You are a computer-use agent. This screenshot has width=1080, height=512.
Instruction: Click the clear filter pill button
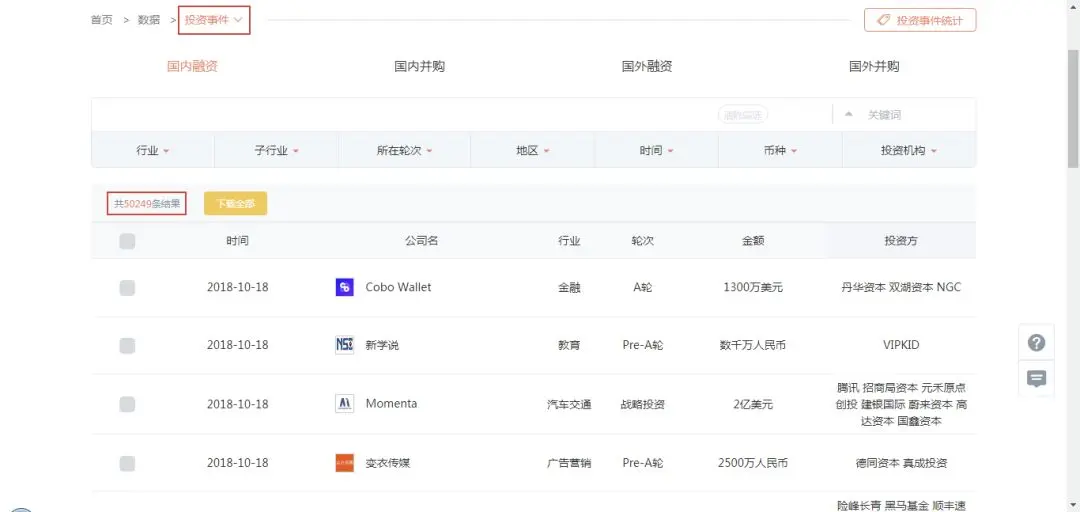[x=742, y=115]
